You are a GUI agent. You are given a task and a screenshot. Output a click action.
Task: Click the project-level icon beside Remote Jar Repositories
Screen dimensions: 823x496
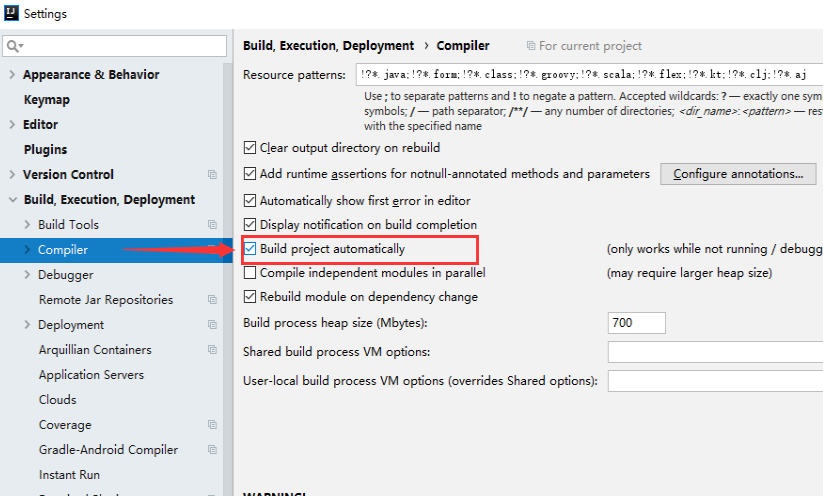tap(212, 300)
